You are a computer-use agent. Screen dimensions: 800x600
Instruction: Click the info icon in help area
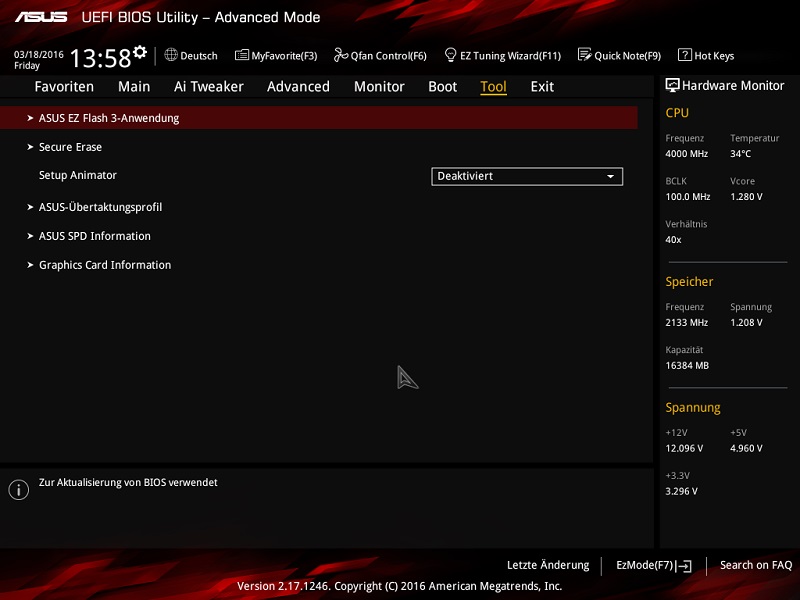[x=19, y=490]
